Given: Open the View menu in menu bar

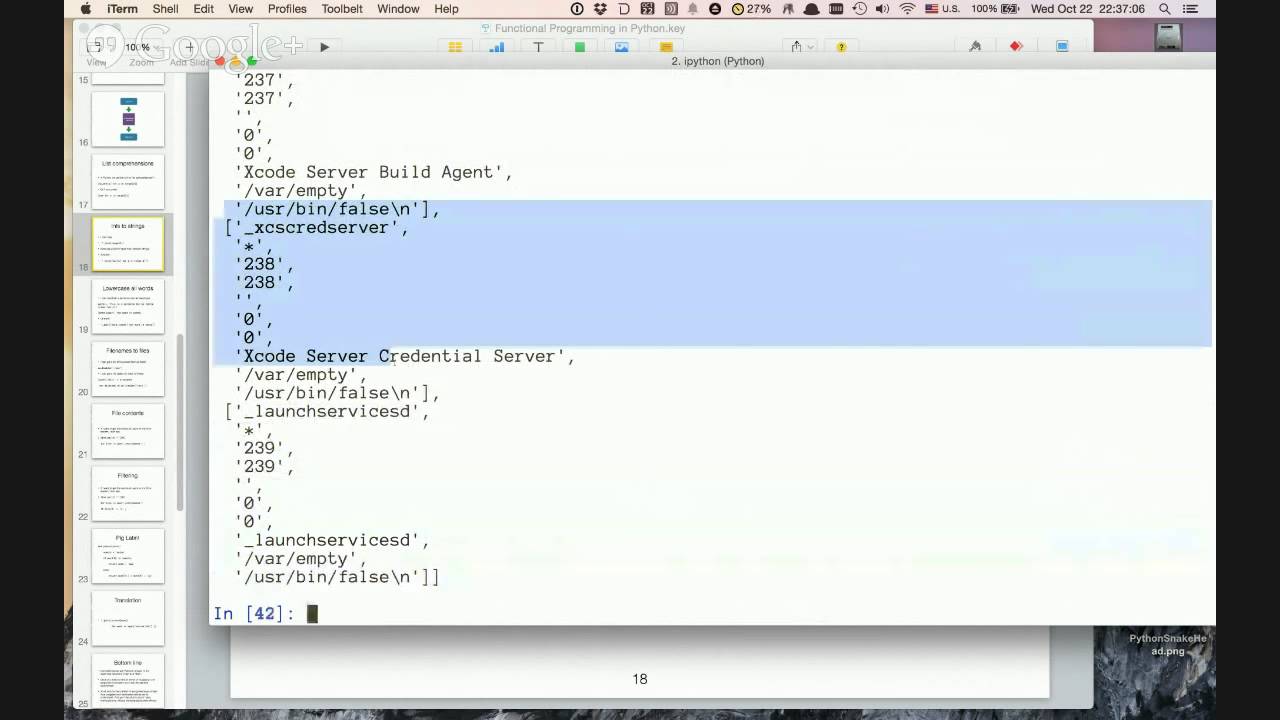Looking at the screenshot, I should point(241,9).
